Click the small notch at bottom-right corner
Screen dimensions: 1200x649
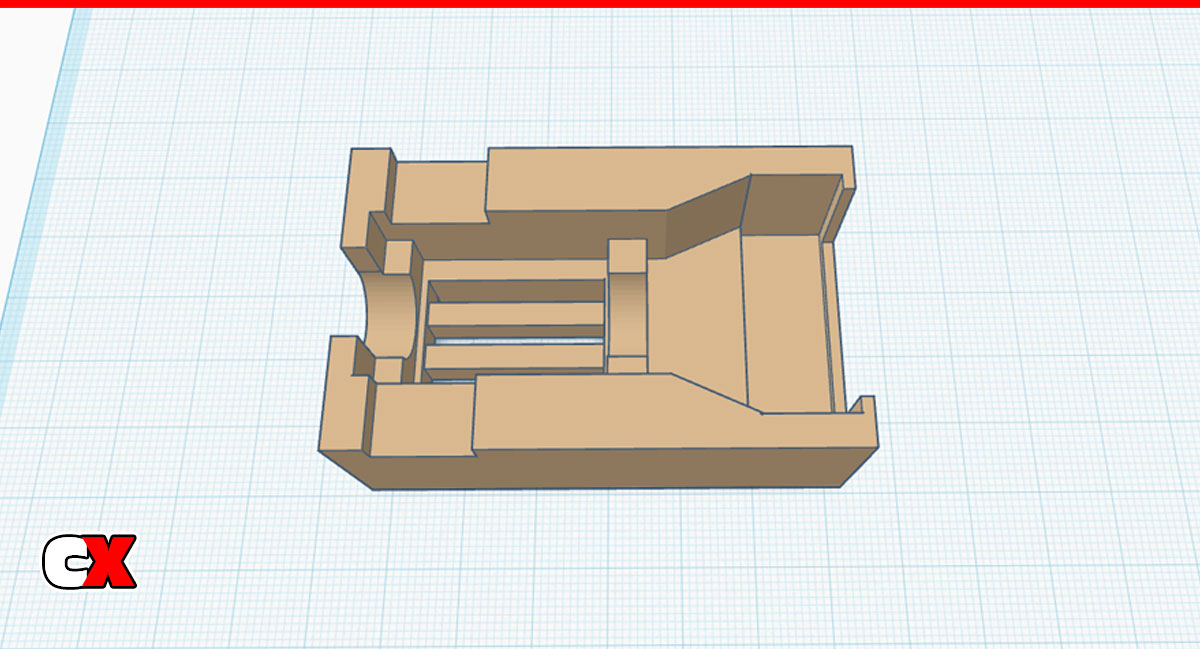pyautogui.click(x=860, y=404)
